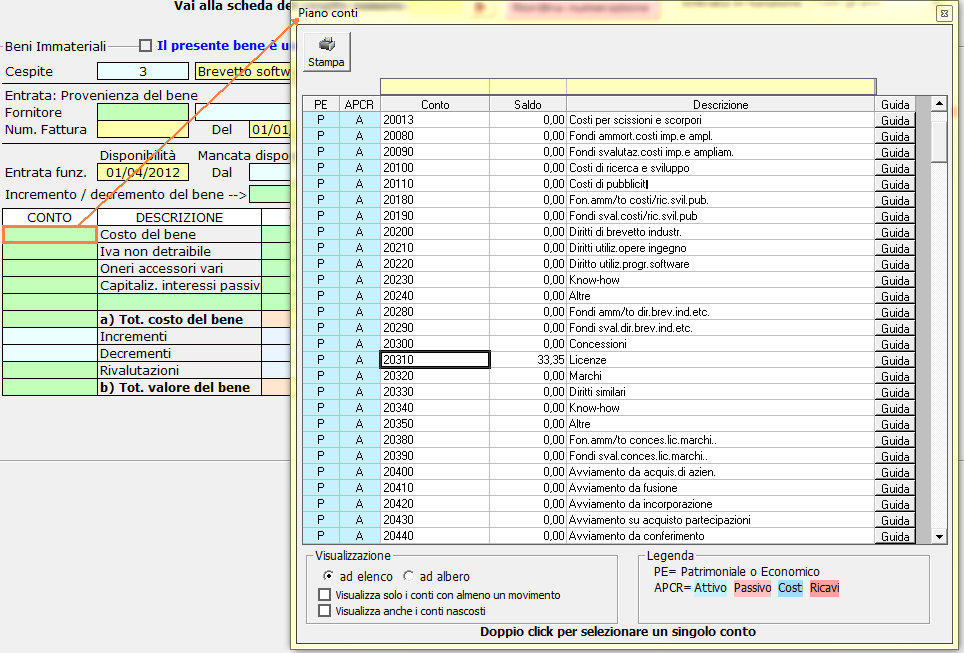Select account cell 20400
The image size is (964, 653).
coord(435,472)
